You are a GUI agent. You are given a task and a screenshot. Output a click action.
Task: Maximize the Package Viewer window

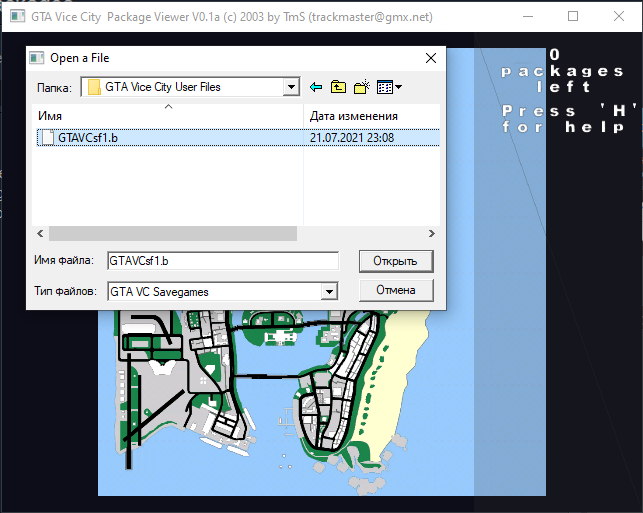pyautogui.click(x=573, y=16)
